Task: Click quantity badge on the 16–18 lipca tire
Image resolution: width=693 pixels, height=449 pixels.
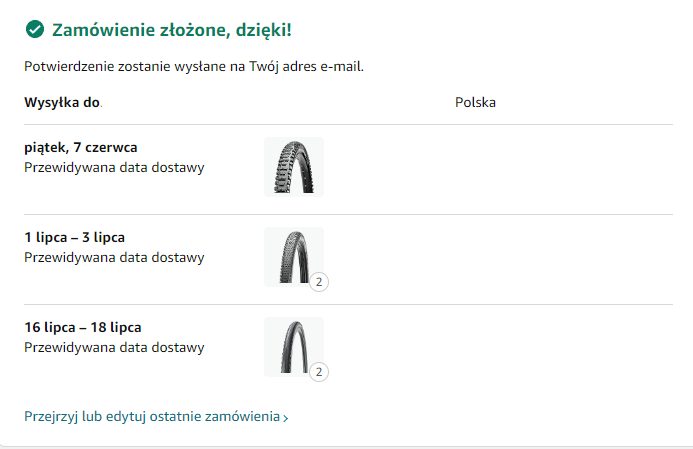Action: pyautogui.click(x=318, y=372)
